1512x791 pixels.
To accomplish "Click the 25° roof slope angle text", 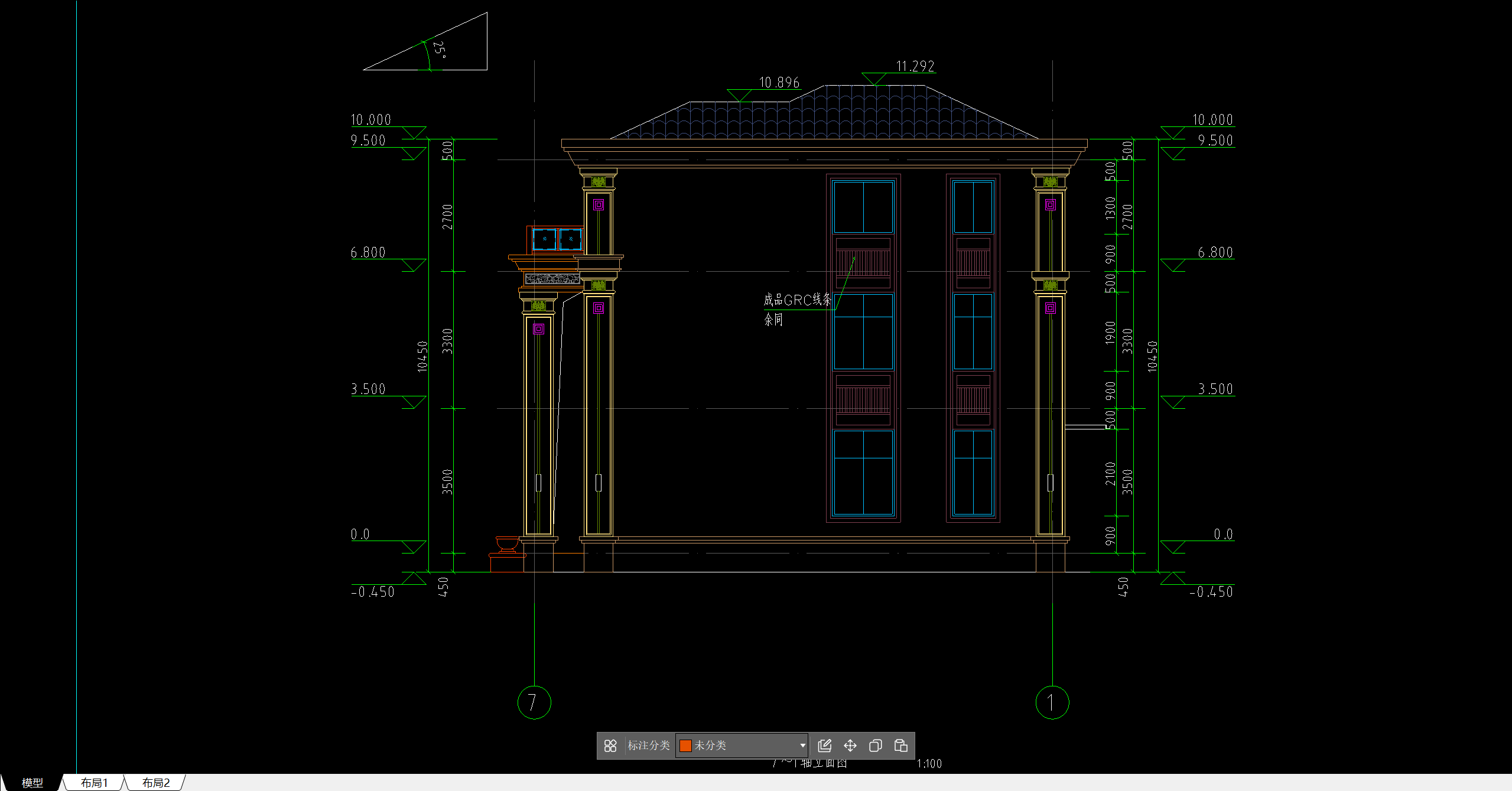I will click(440, 49).
